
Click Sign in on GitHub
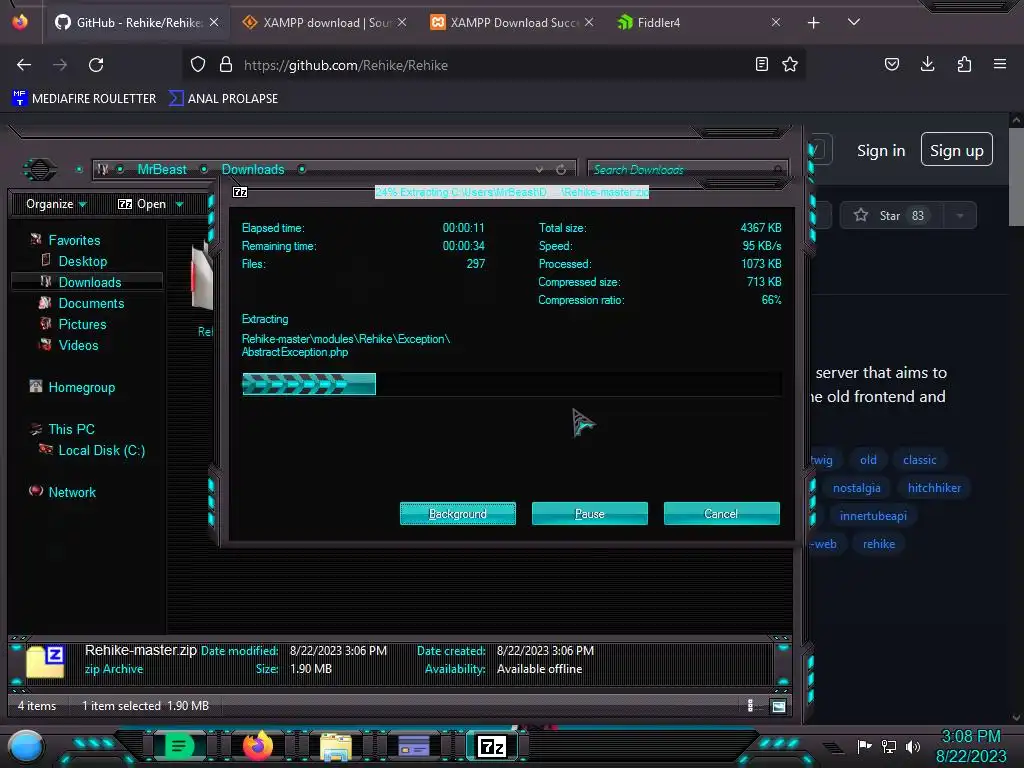pos(881,151)
